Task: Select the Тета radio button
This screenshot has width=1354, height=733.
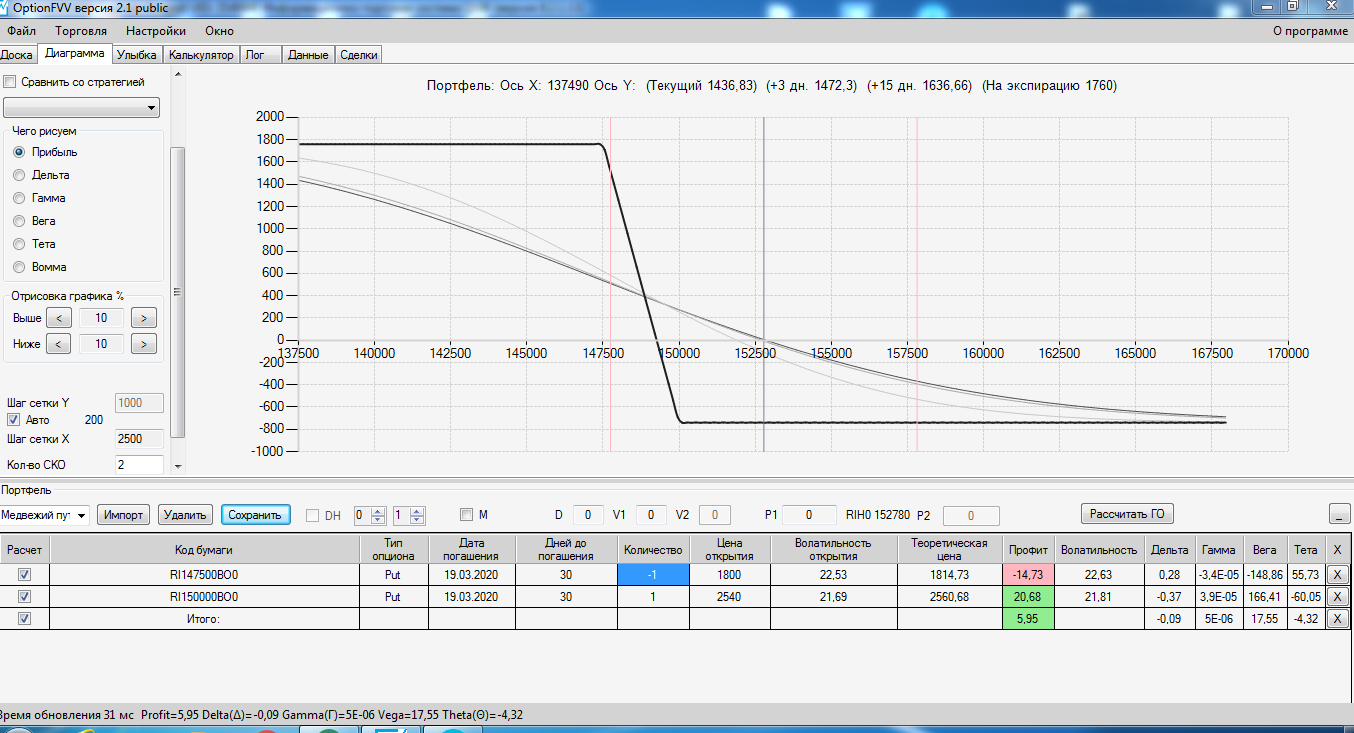Action: tap(19, 244)
